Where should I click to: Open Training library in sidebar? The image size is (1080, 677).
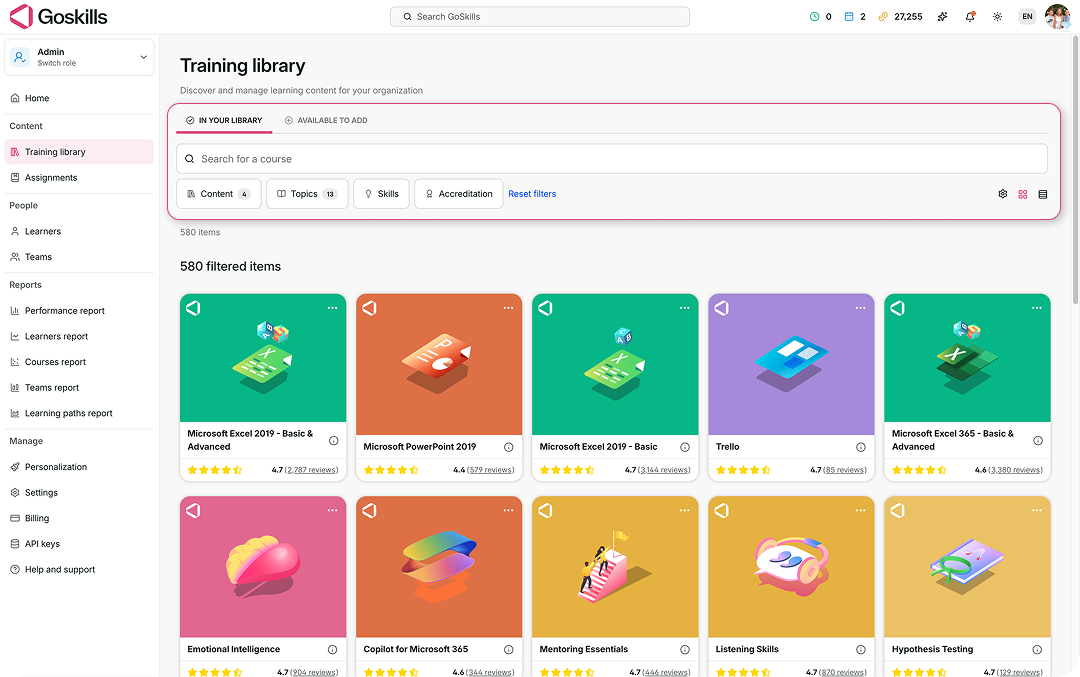79,152
